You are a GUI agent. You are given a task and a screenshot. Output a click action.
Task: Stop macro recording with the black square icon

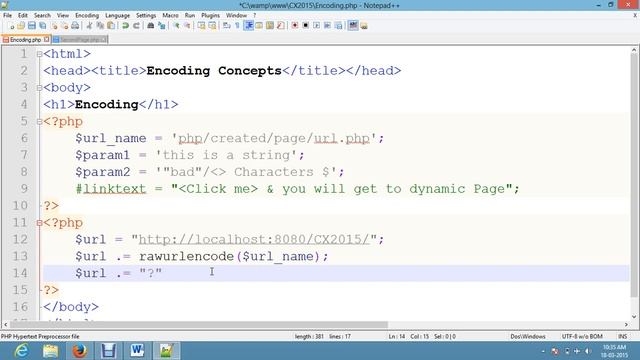pos(305,26)
